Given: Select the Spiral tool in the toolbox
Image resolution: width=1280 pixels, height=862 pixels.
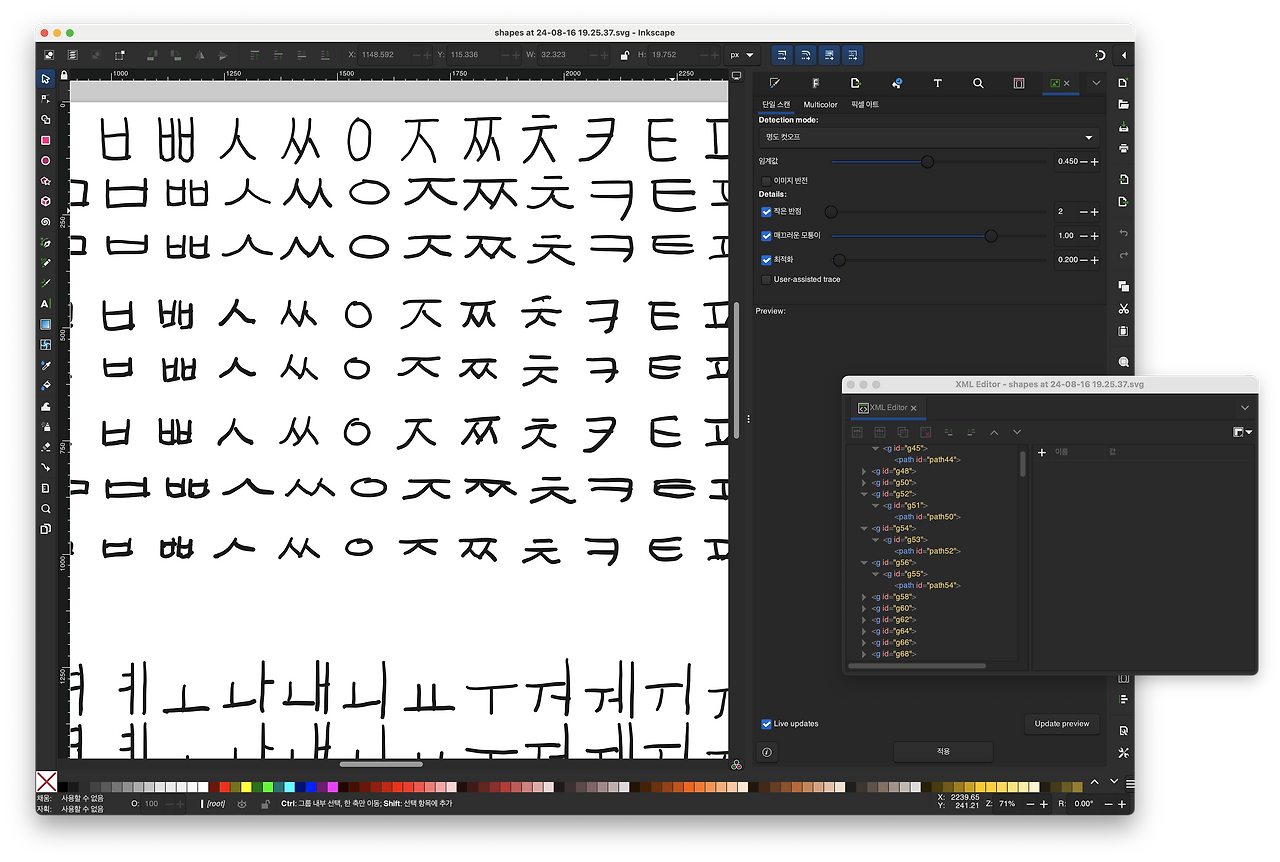Looking at the screenshot, I should tap(45, 222).
